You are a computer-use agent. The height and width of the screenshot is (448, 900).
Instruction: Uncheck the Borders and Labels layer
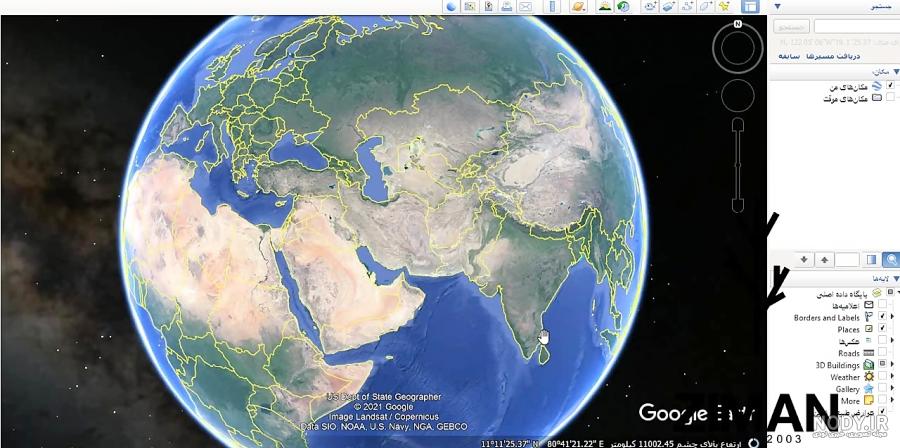pyautogui.click(x=882, y=317)
